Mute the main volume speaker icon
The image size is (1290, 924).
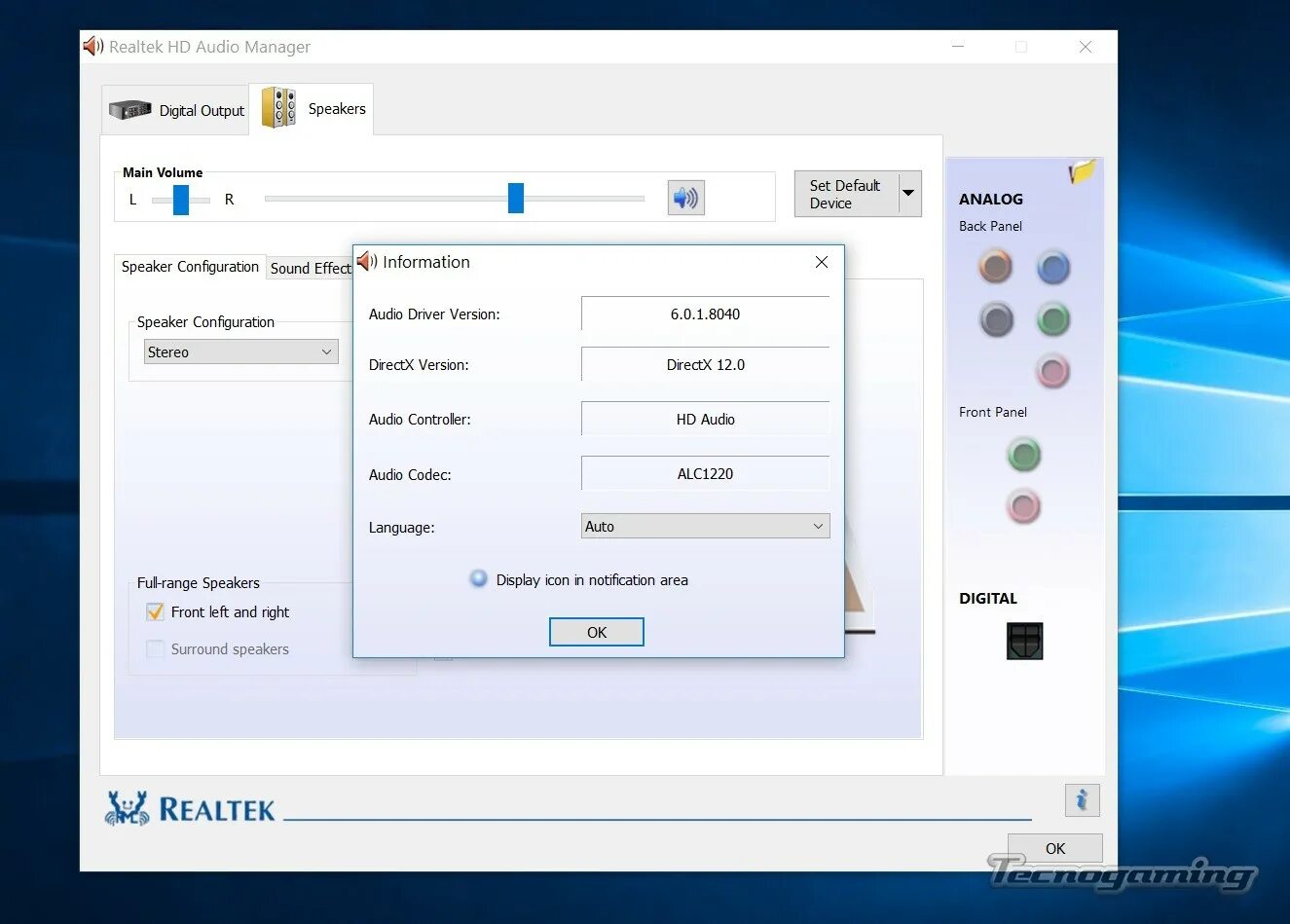point(685,198)
